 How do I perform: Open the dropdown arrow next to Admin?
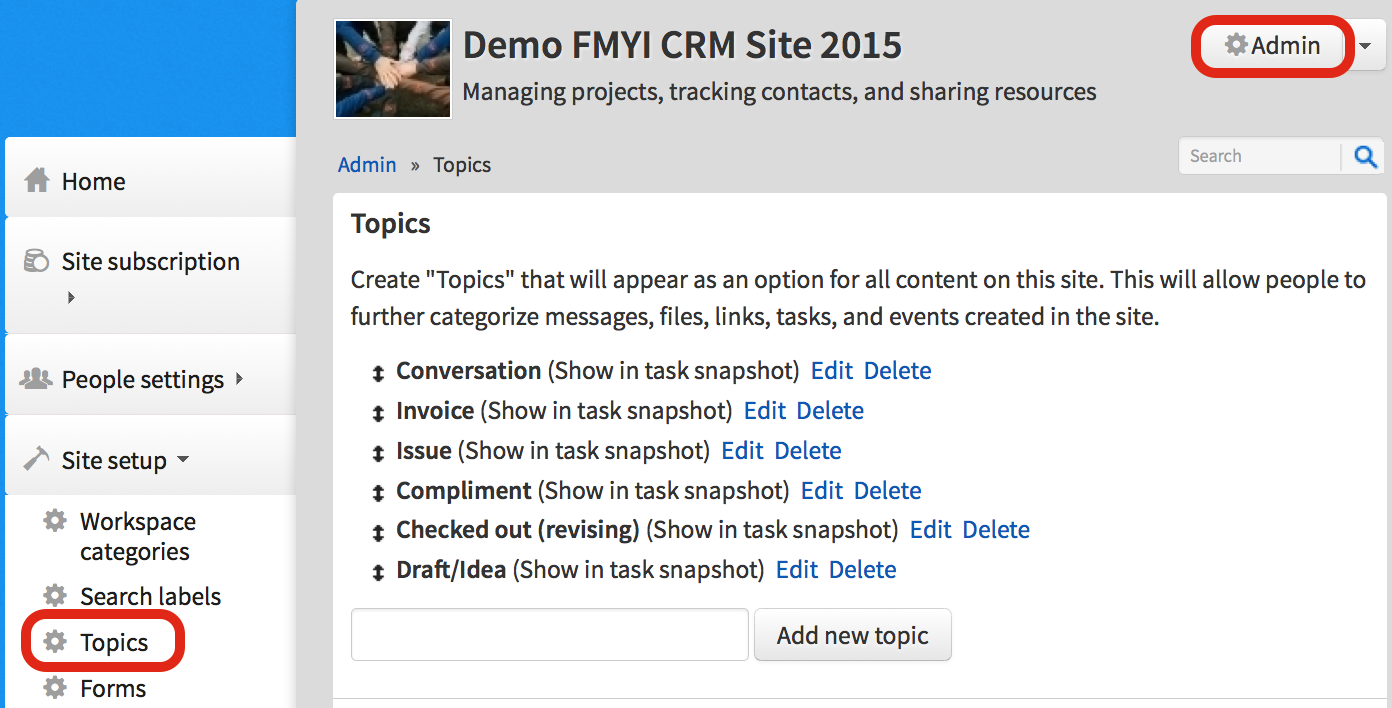(1366, 46)
